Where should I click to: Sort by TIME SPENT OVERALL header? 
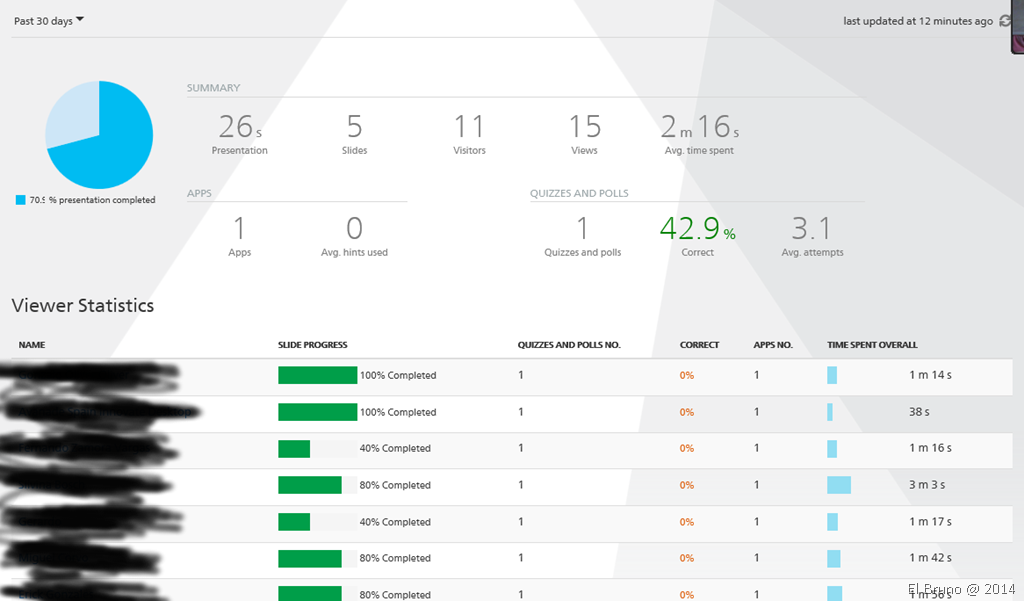click(x=872, y=345)
